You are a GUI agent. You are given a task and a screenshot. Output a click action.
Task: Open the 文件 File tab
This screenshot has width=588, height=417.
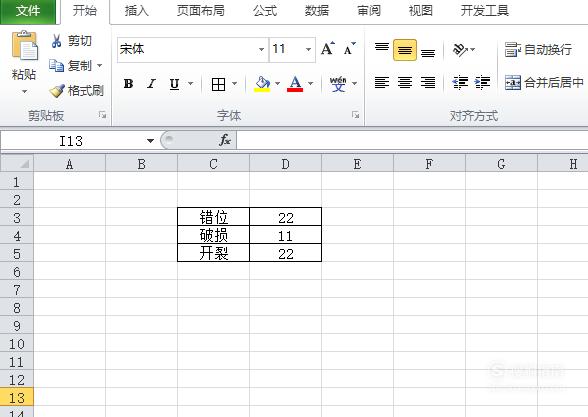pos(28,11)
